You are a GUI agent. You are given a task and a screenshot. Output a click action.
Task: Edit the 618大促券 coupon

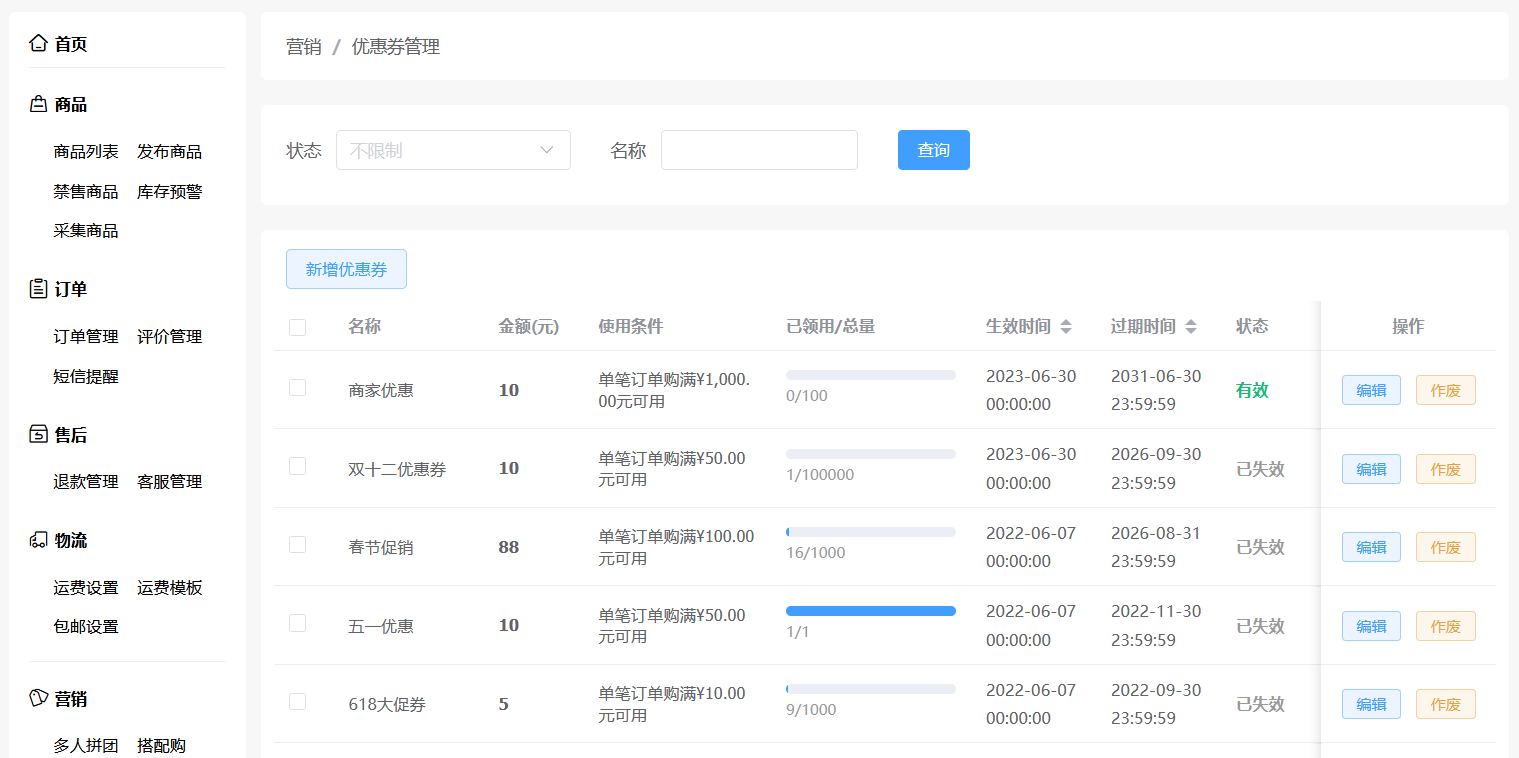tap(1371, 704)
